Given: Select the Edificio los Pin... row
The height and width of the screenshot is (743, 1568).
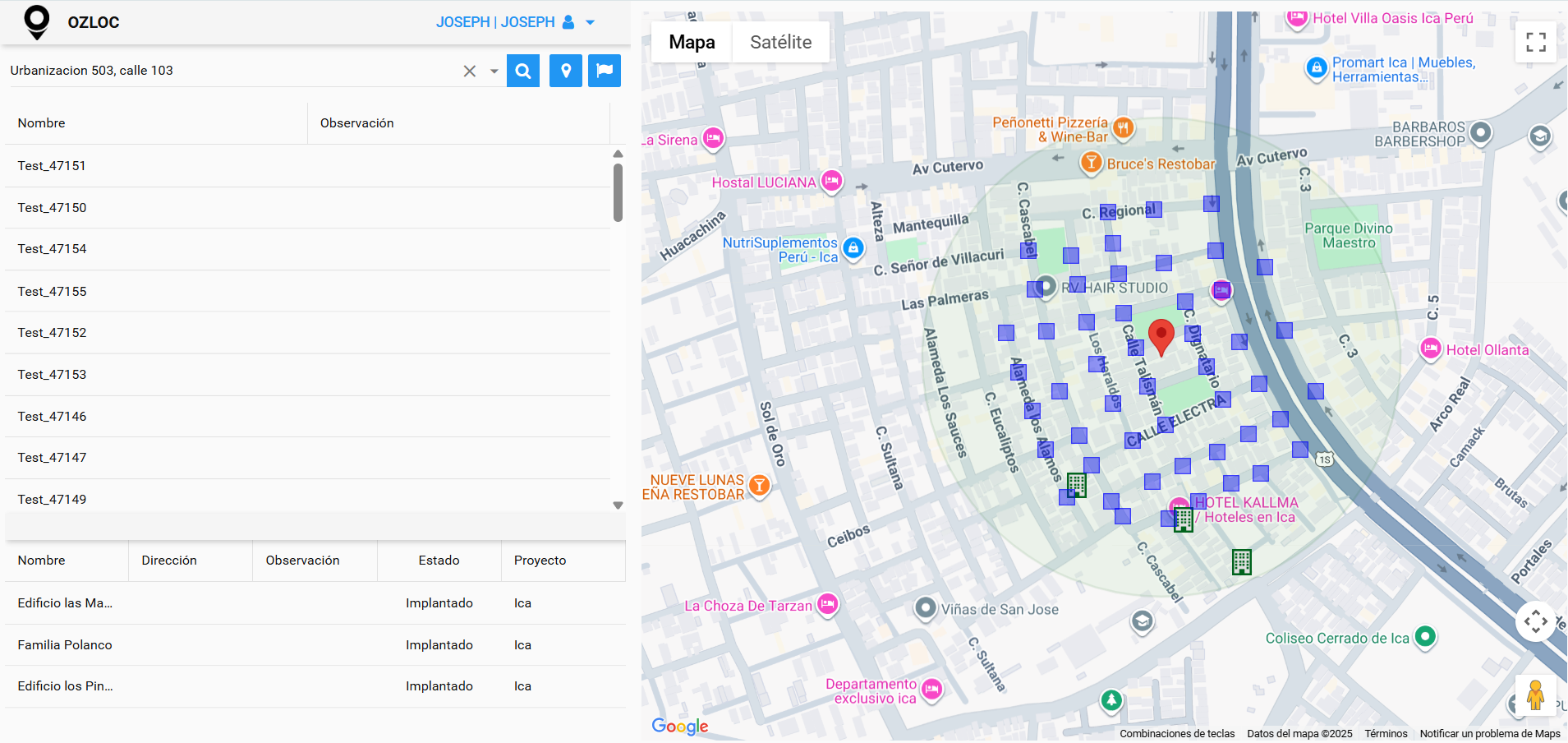Looking at the screenshot, I should pos(315,686).
